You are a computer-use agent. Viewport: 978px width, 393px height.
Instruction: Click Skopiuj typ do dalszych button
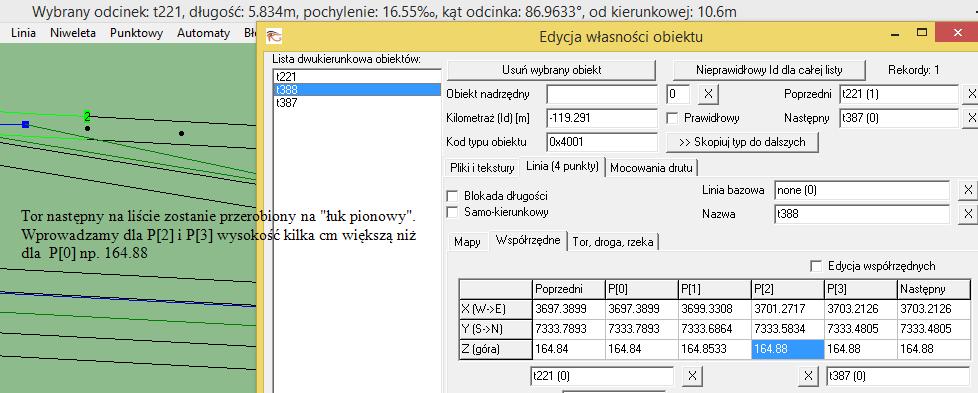pyautogui.click(x=742, y=142)
